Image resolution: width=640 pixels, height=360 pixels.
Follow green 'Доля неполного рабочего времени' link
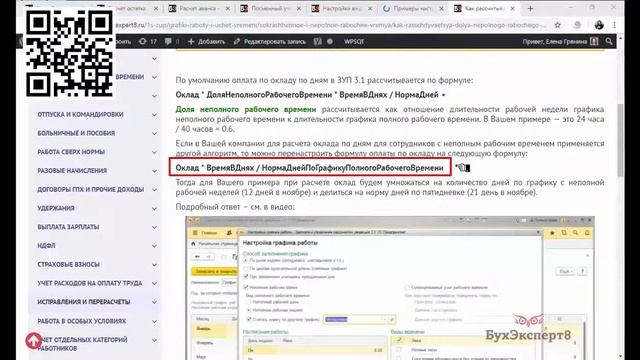[x=246, y=109]
